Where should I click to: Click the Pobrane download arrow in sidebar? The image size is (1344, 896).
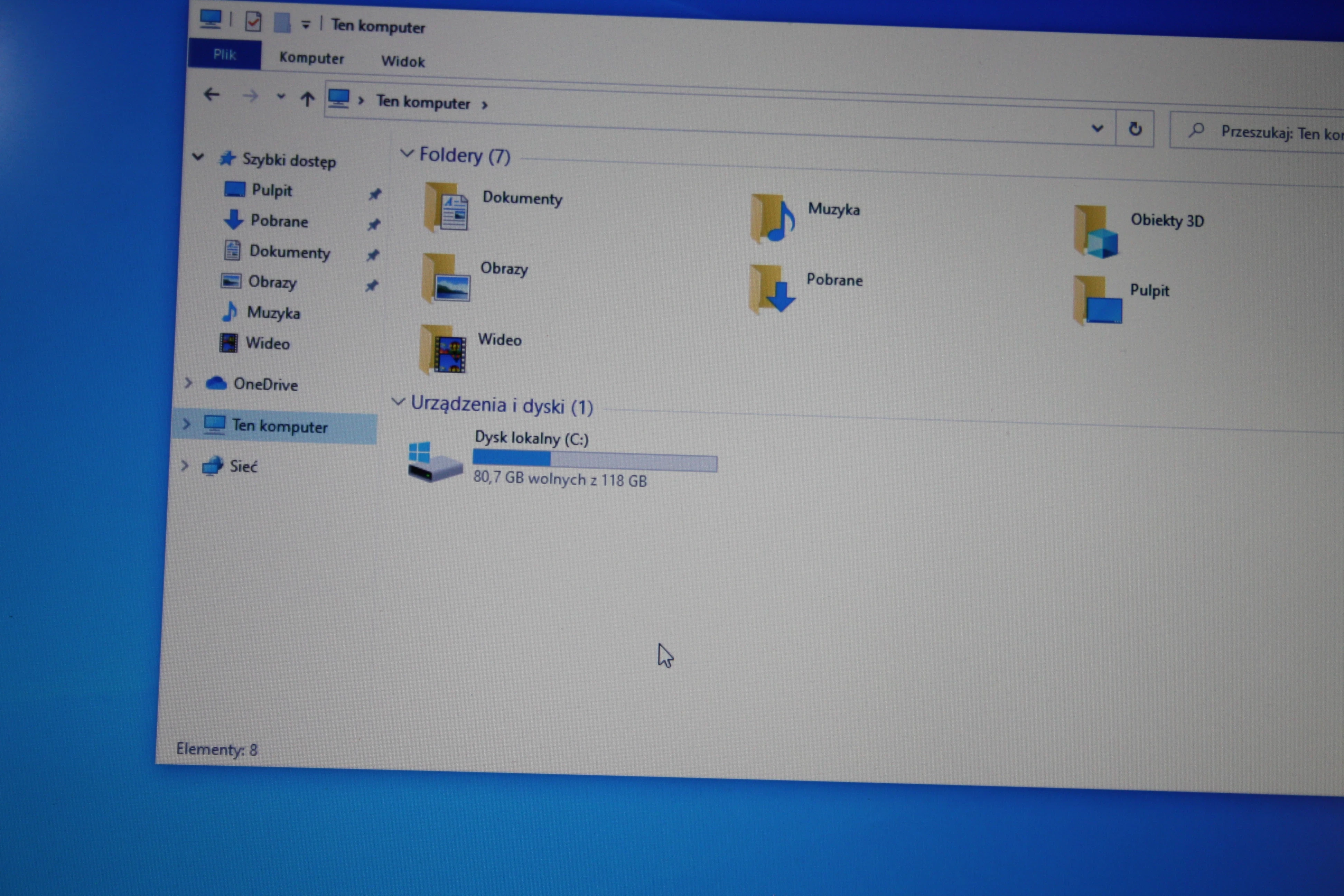234,220
